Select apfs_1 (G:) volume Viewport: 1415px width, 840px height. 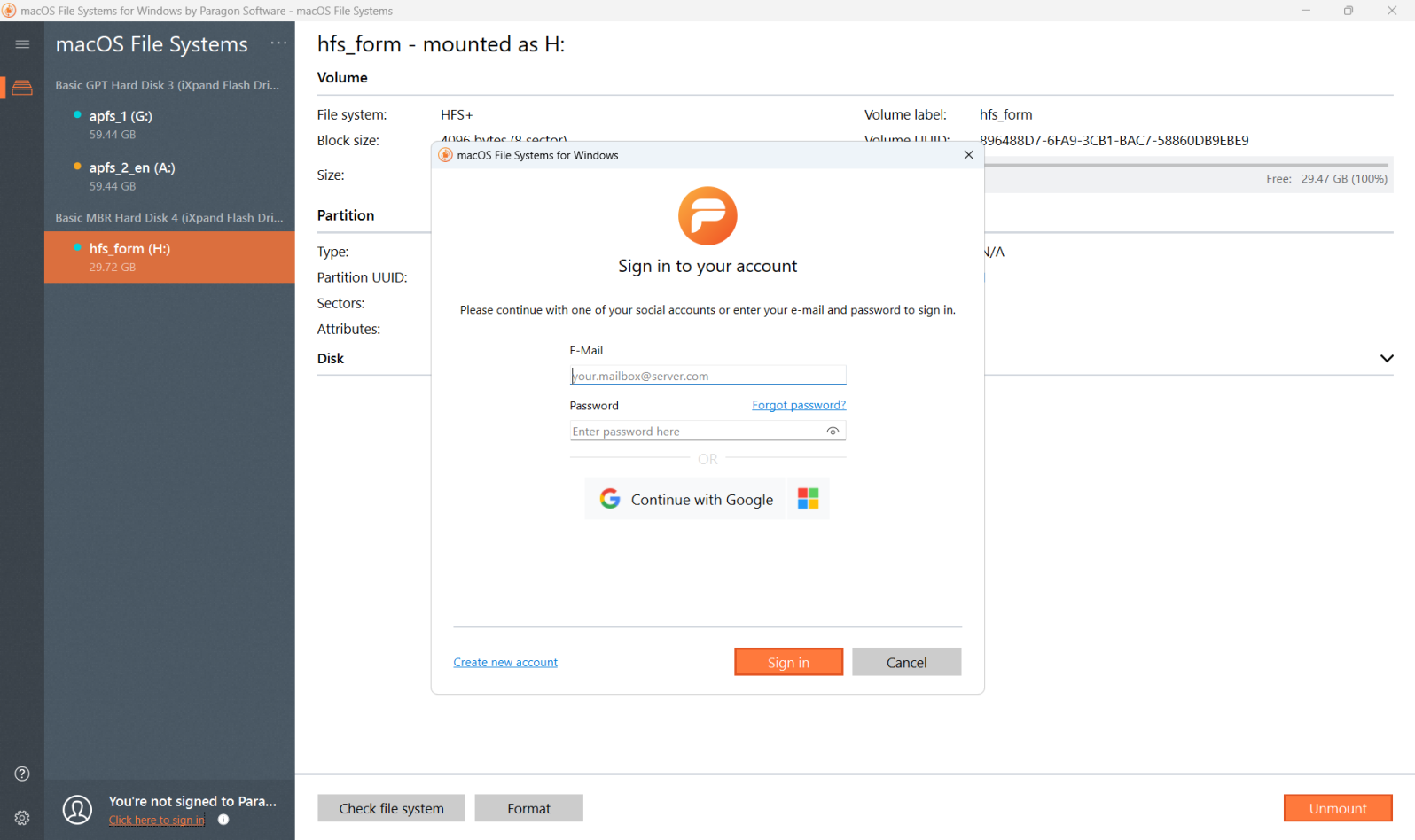pos(169,125)
